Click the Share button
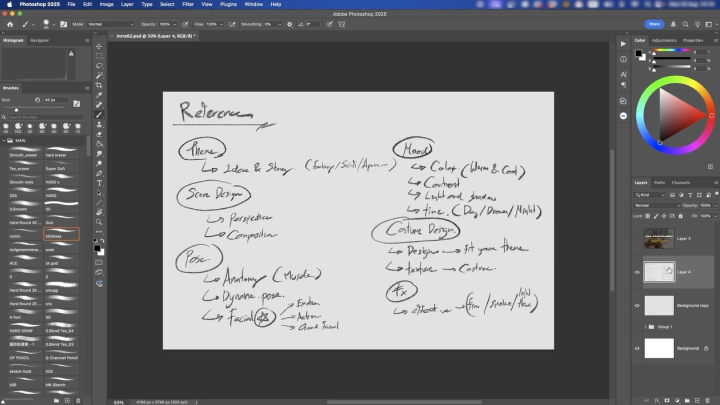 pyautogui.click(x=654, y=22)
